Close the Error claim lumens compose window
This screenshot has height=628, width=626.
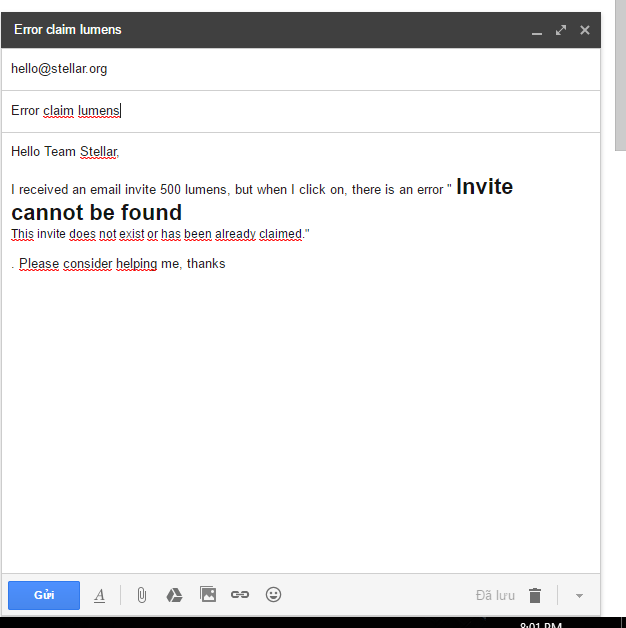pyautogui.click(x=585, y=30)
